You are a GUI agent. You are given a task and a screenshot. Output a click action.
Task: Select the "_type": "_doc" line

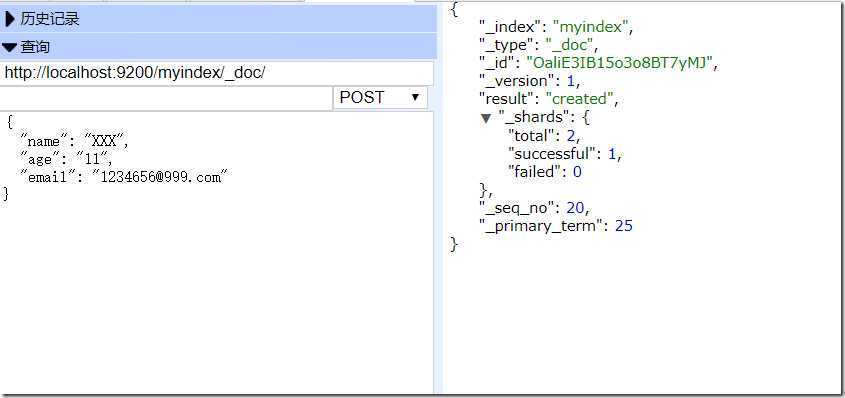(x=539, y=45)
